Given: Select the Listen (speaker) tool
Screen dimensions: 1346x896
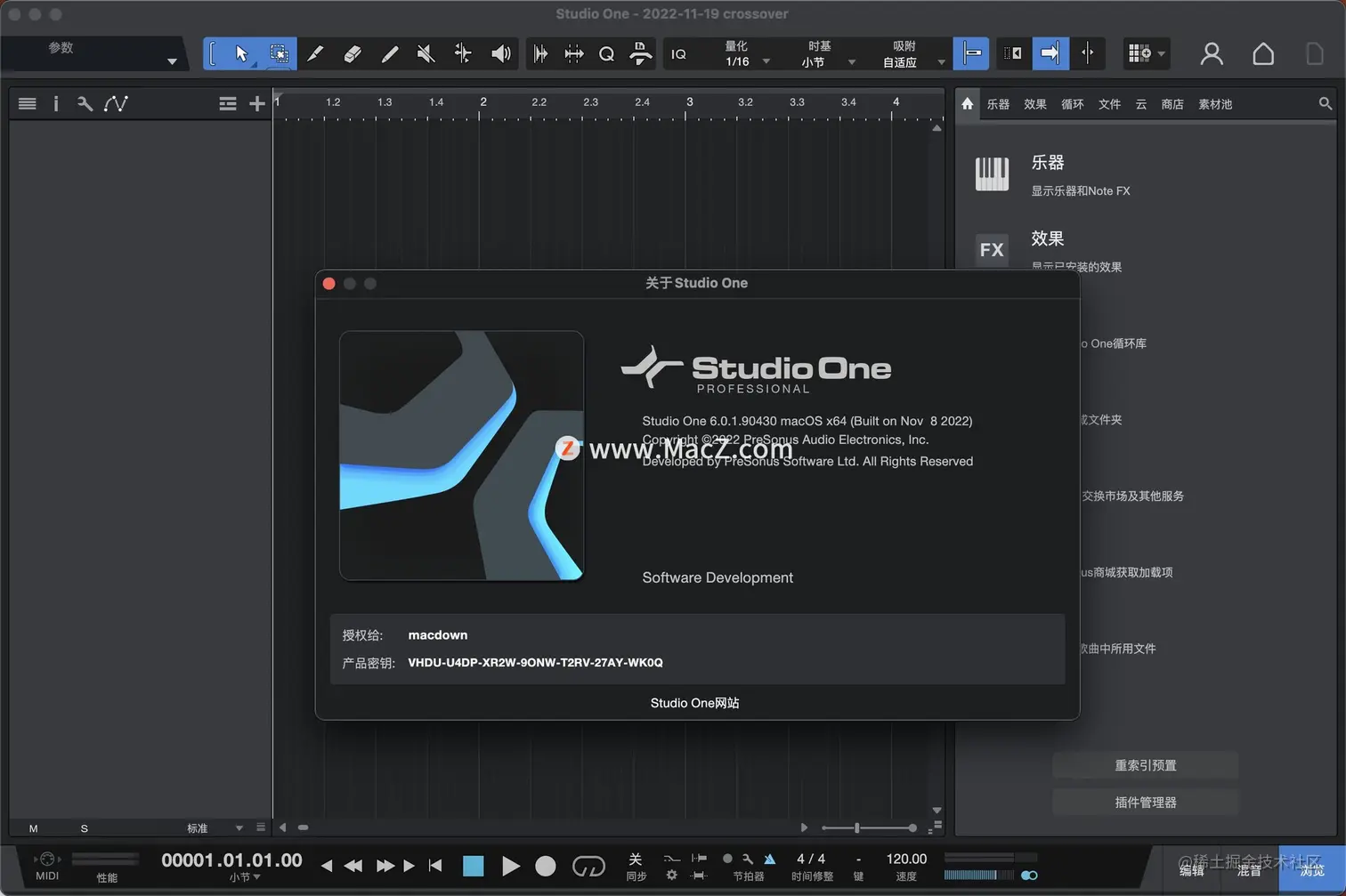Looking at the screenshot, I should tap(501, 53).
